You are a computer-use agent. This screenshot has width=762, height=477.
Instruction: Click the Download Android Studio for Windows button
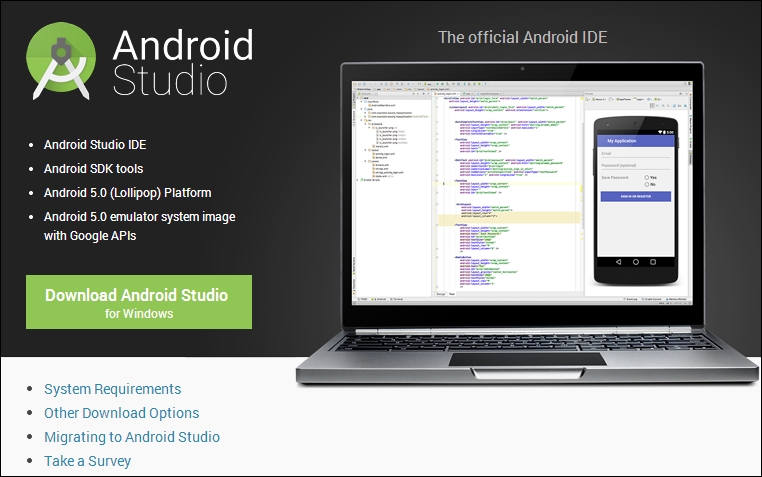point(139,302)
